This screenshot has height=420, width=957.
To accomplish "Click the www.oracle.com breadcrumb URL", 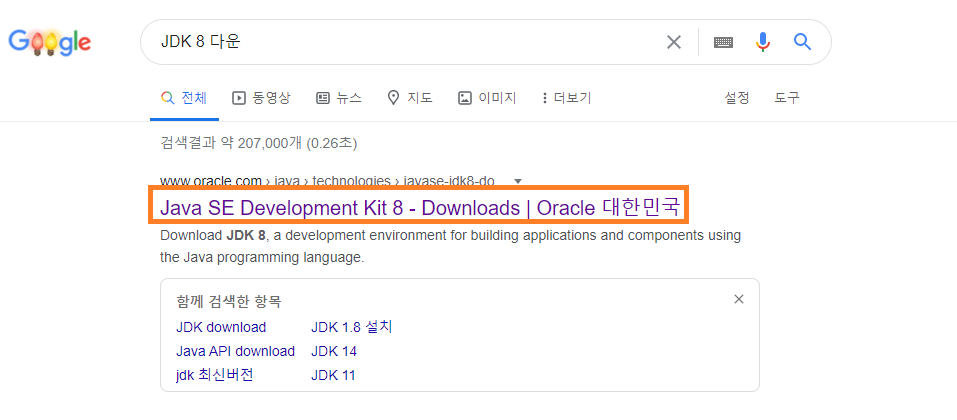I will coord(327,181).
